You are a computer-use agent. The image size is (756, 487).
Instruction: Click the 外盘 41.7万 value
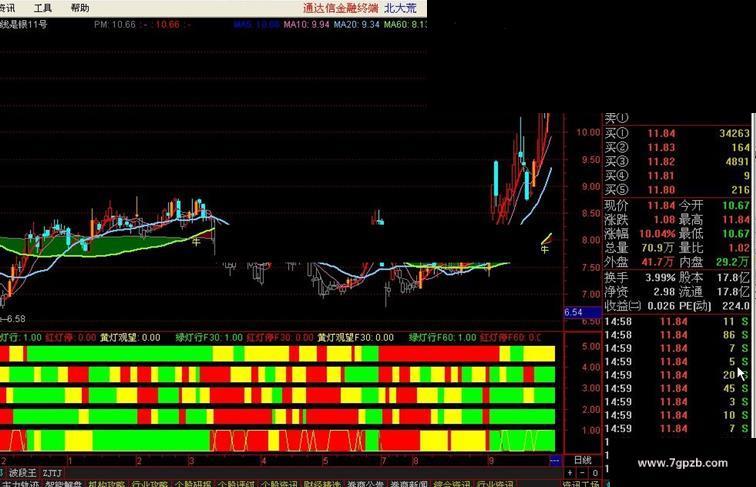[x=658, y=262]
